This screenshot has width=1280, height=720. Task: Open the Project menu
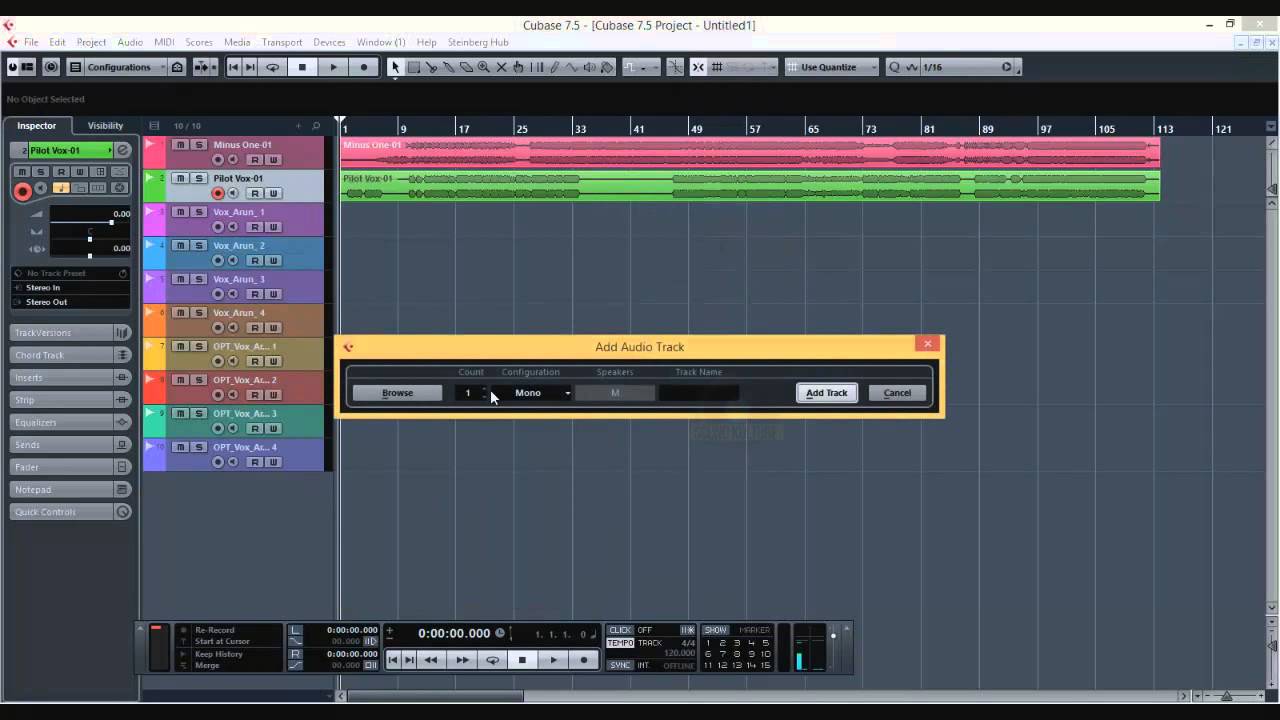click(x=91, y=42)
